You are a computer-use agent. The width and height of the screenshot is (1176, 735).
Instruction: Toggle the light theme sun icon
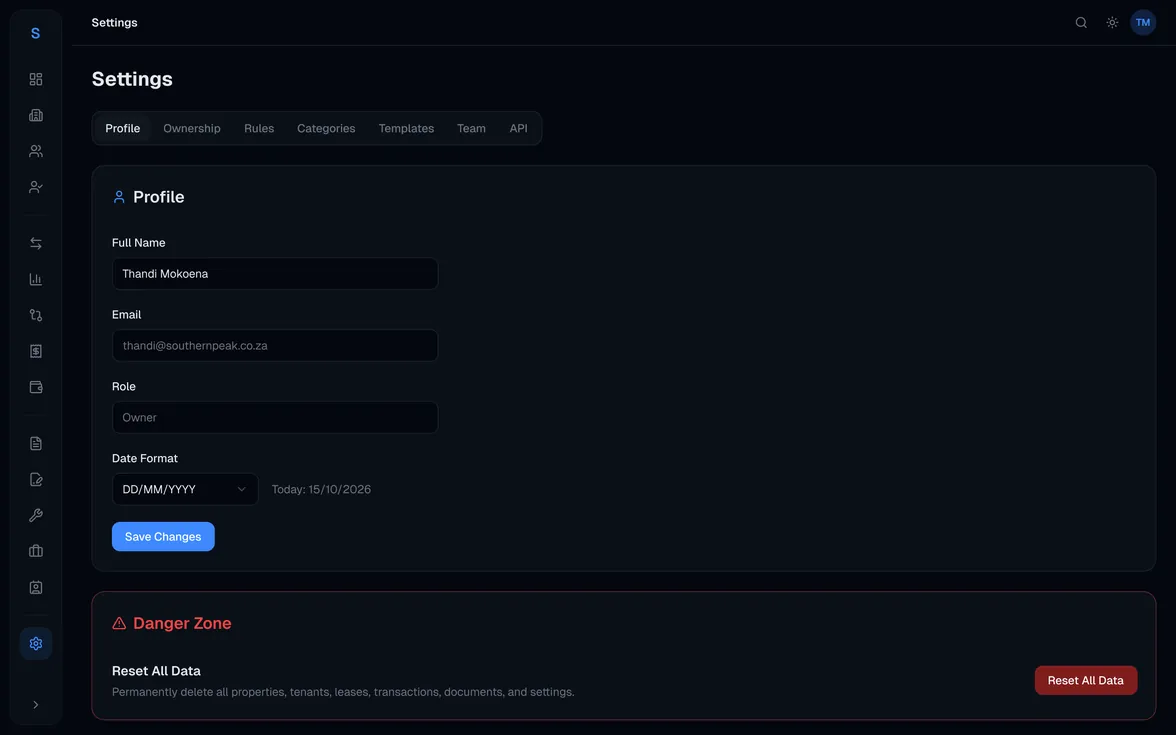coord(1112,22)
